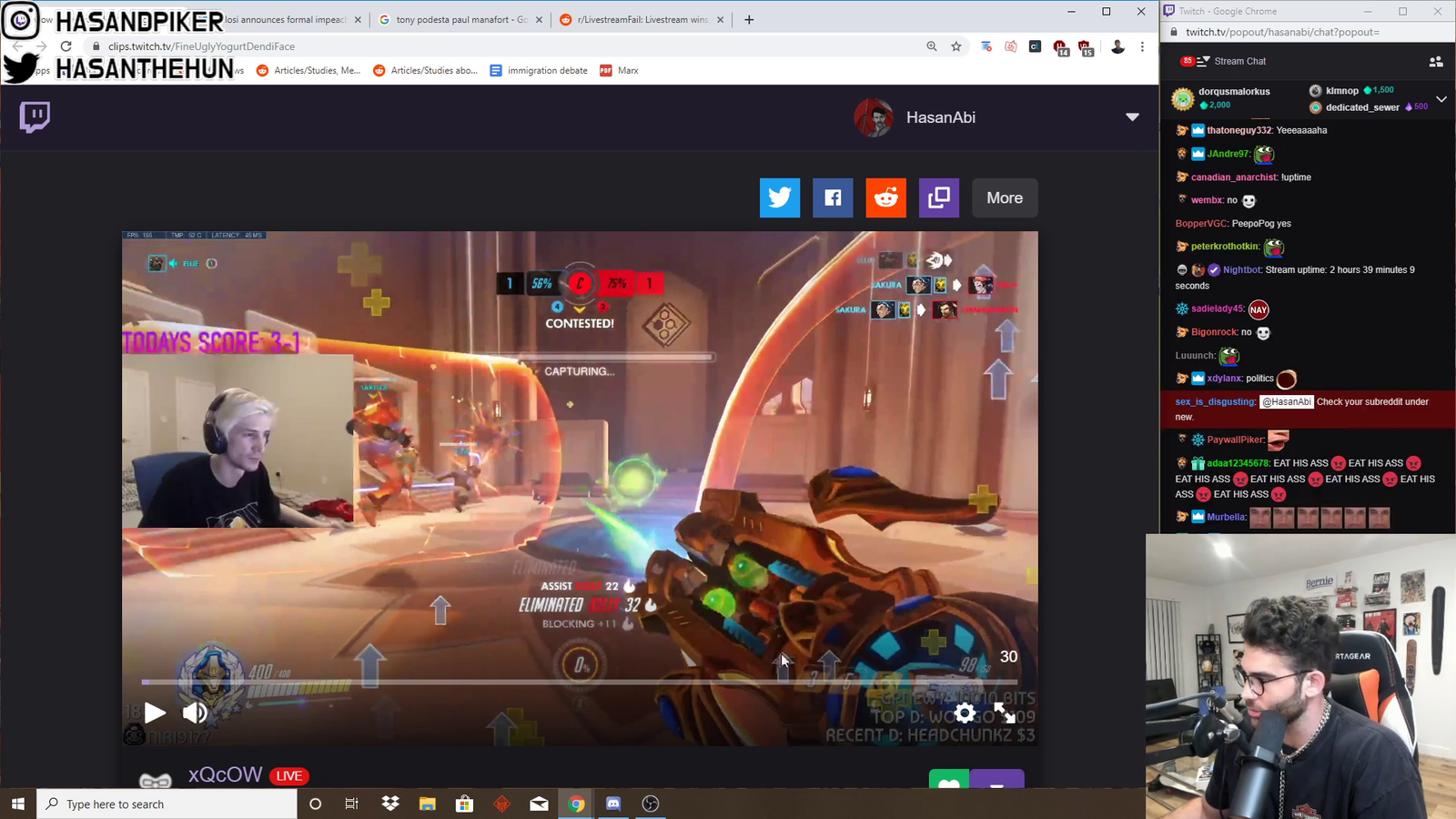Click dedicated_sewer on the bits leaderboard
The height and width of the screenshot is (819, 1456).
1362,107
